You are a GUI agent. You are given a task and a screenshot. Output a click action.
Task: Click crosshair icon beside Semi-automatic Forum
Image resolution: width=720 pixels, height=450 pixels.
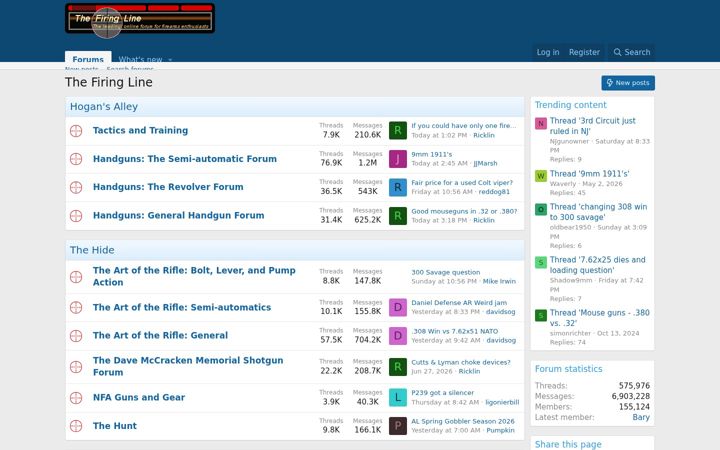pos(76,159)
